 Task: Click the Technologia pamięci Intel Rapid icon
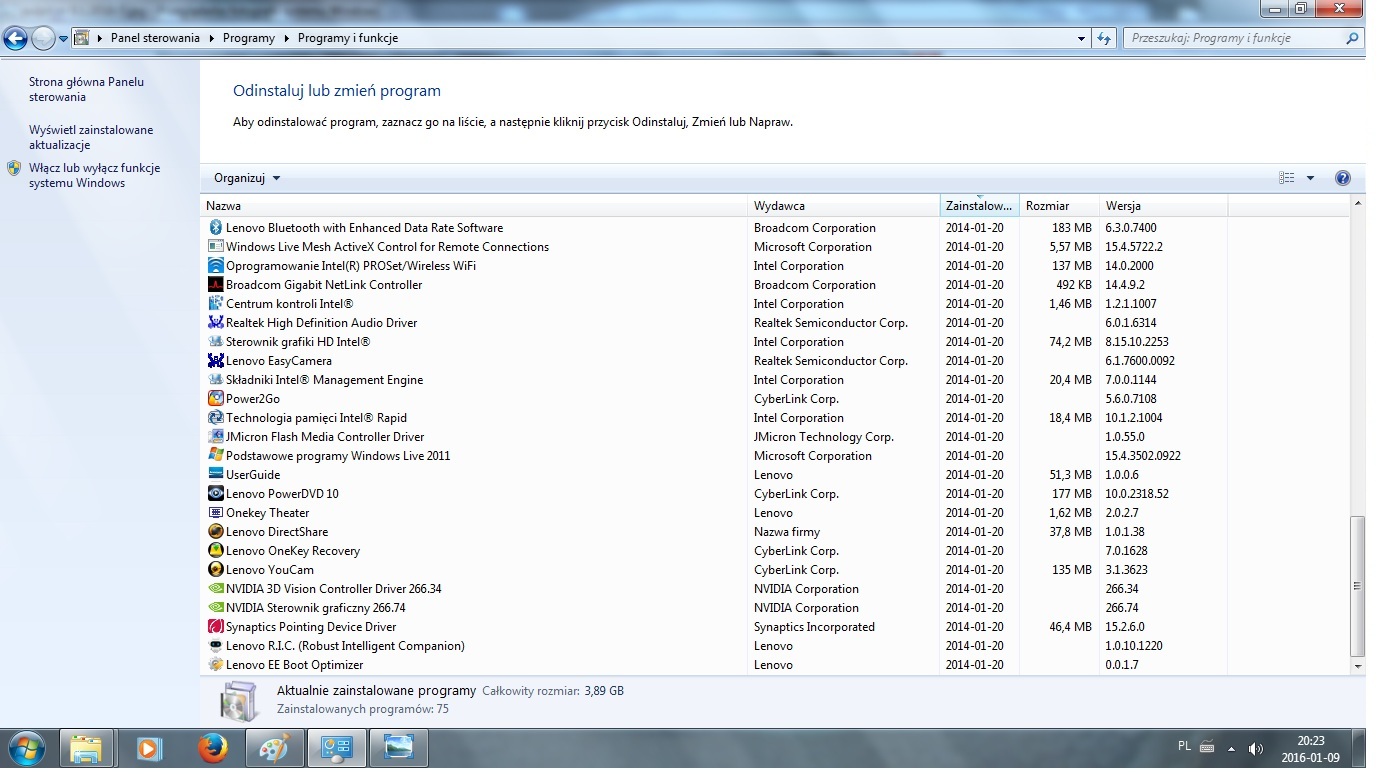click(x=215, y=418)
